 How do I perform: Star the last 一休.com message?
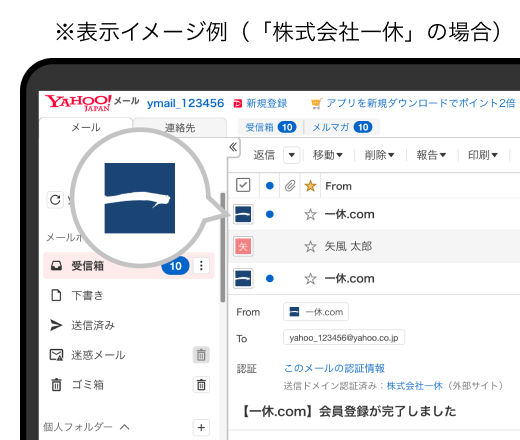[x=310, y=279]
